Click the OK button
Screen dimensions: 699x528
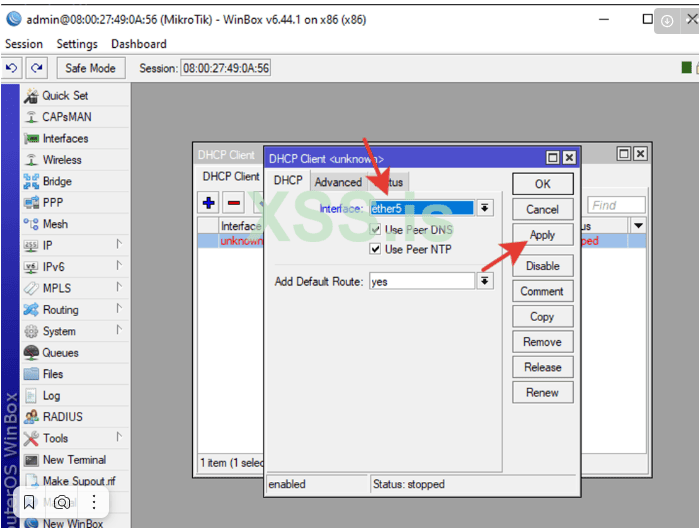point(543,184)
